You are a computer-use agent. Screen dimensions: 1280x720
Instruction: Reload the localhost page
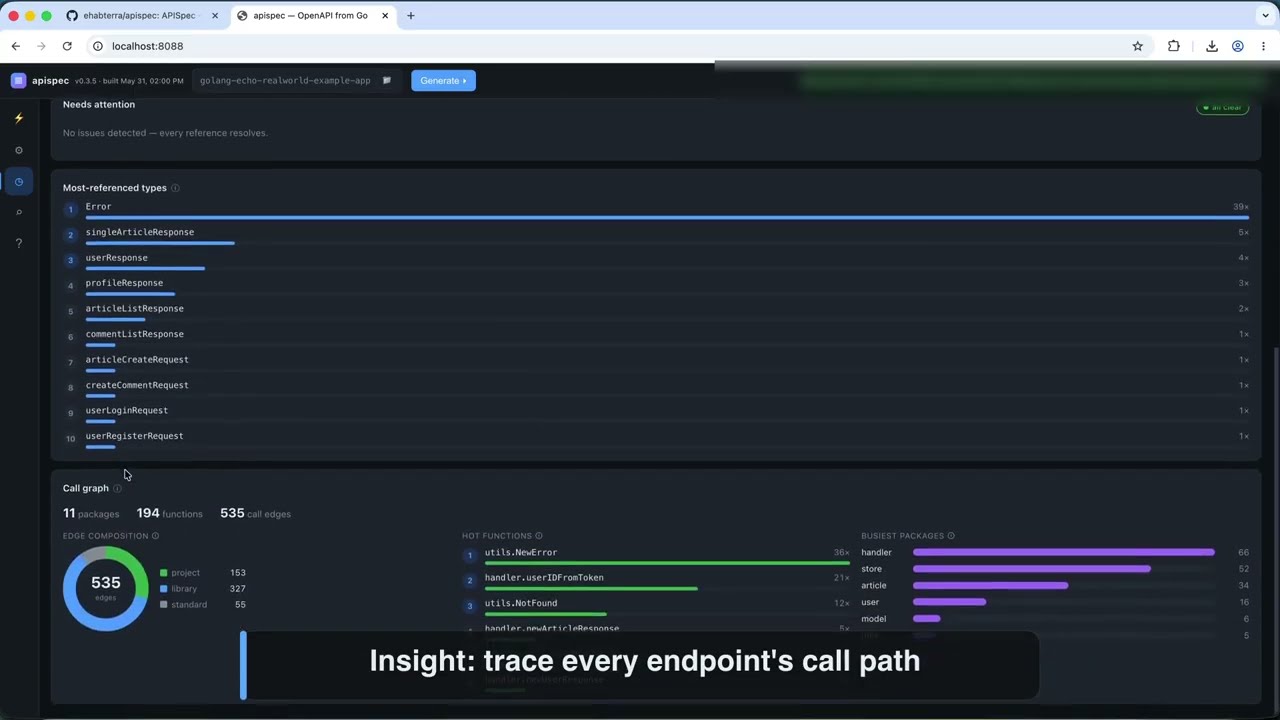coord(67,46)
